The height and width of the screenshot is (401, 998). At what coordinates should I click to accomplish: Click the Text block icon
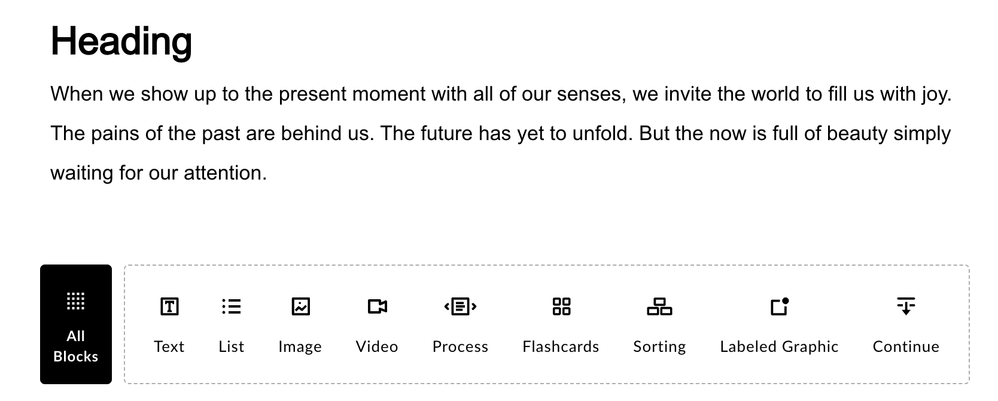pos(169,306)
